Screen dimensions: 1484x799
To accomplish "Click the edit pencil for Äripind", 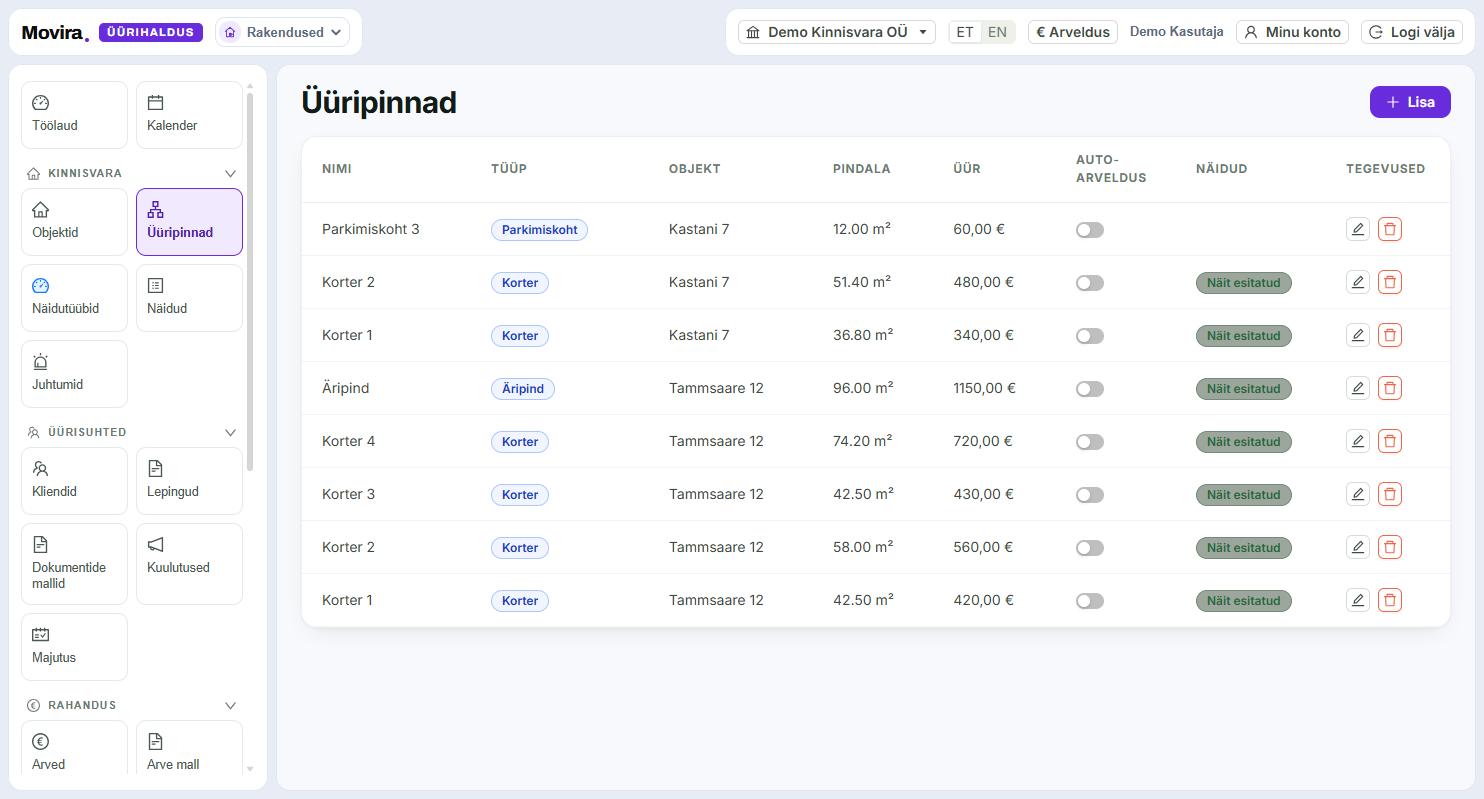I will [1357, 388].
